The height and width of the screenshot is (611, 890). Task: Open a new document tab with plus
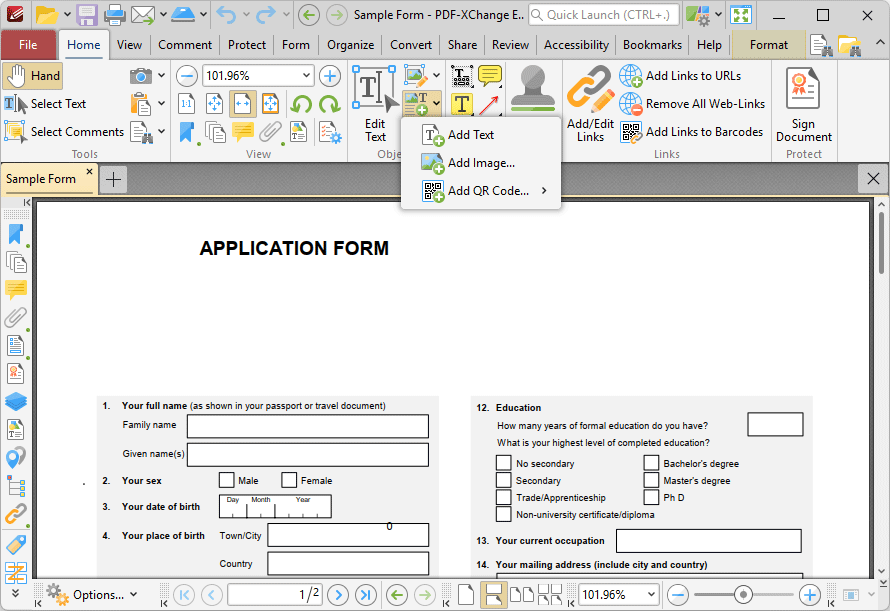pyautogui.click(x=114, y=180)
